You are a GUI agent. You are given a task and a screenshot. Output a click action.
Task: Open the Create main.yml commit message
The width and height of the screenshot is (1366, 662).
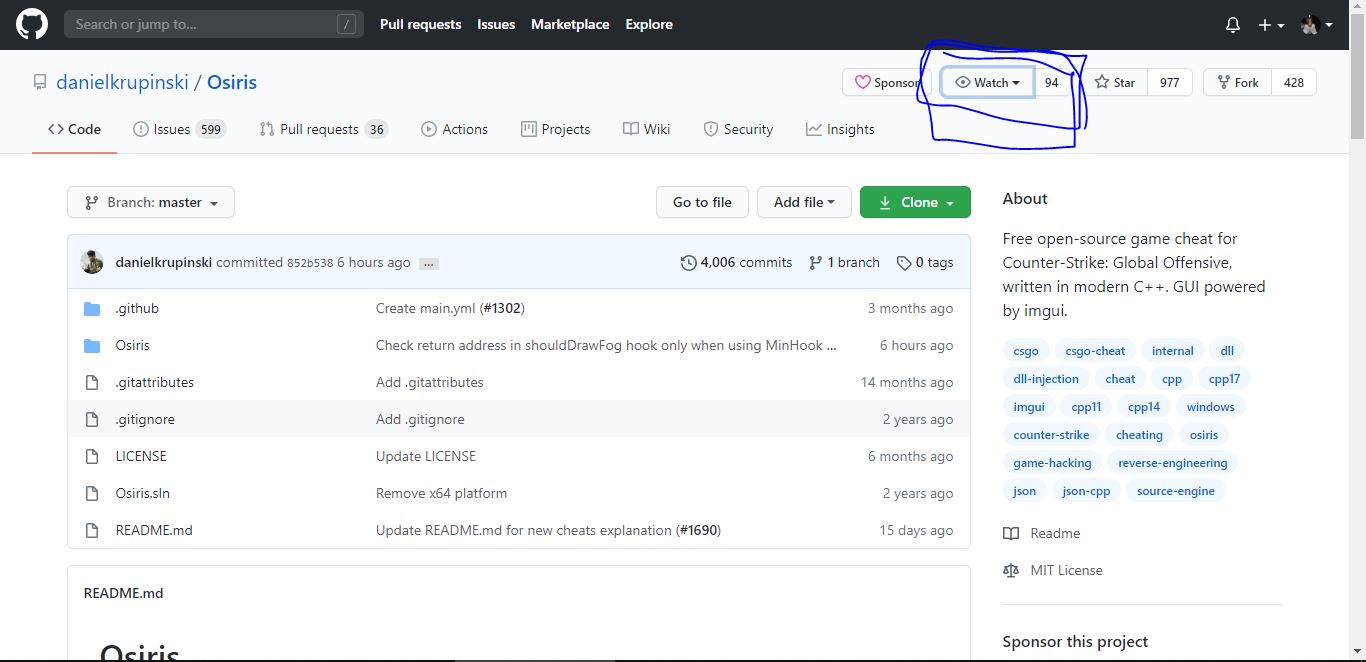pos(425,308)
